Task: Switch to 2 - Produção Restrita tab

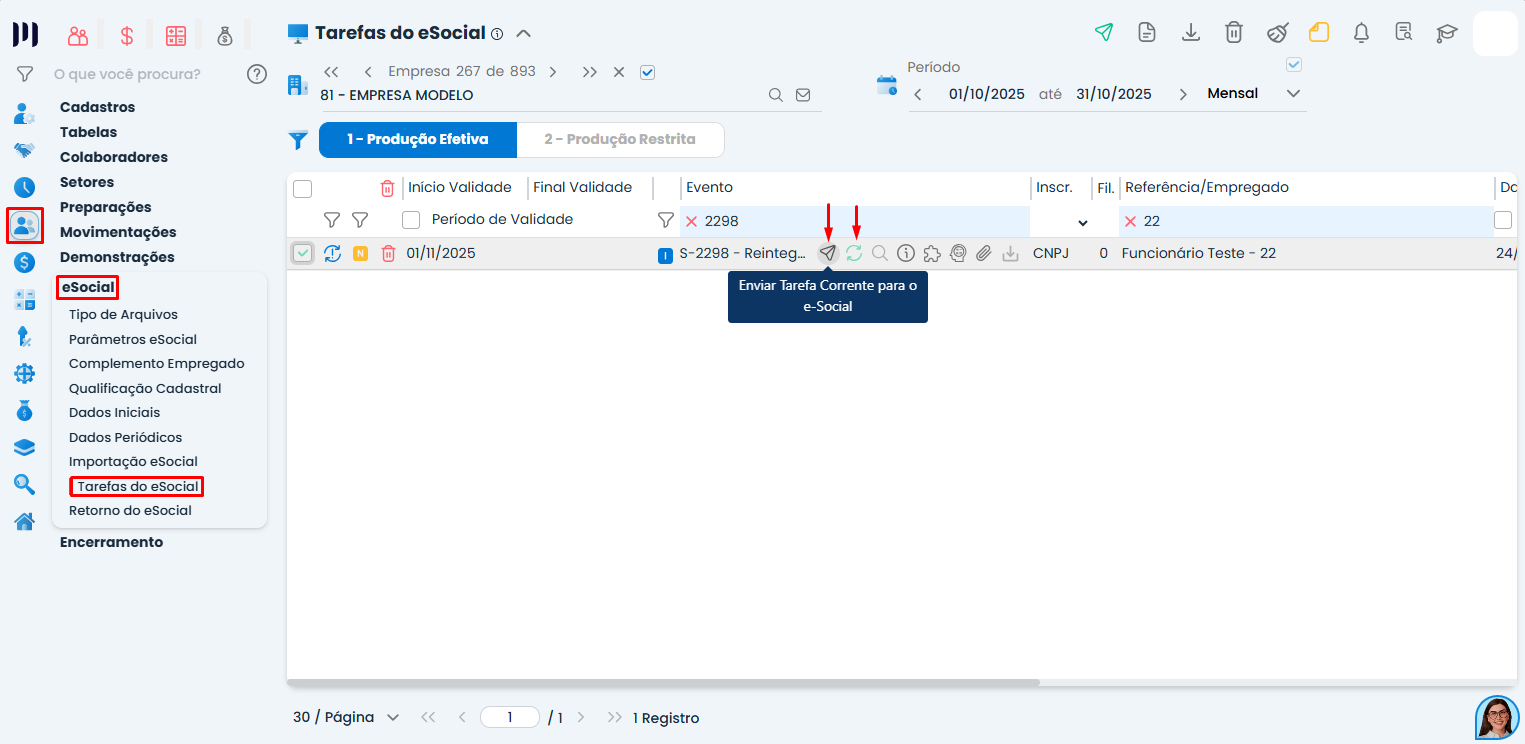Action: (620, 140)
